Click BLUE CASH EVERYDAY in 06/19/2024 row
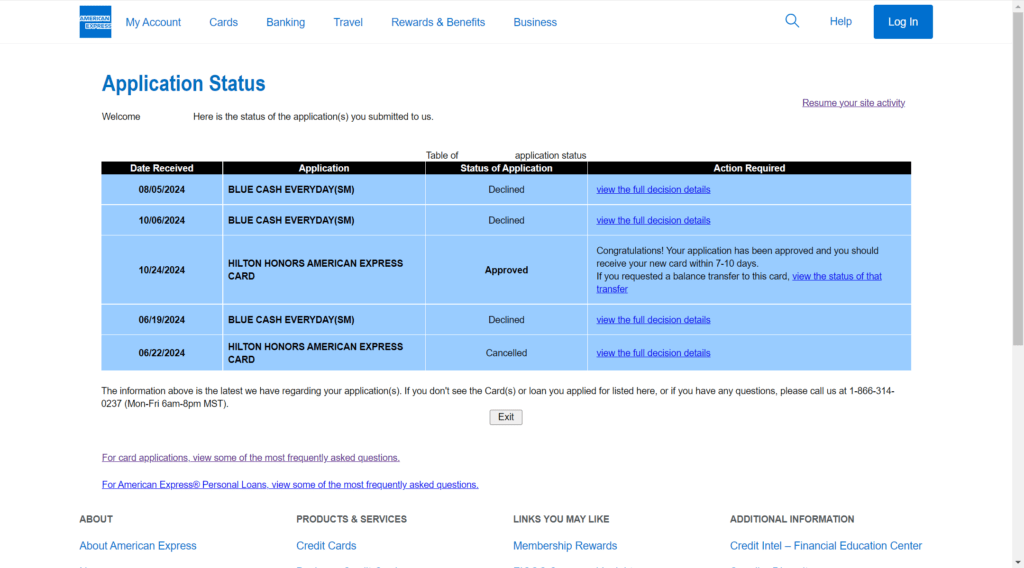The height and width of the screenshot is (568, 1024). tap(291, 320)
